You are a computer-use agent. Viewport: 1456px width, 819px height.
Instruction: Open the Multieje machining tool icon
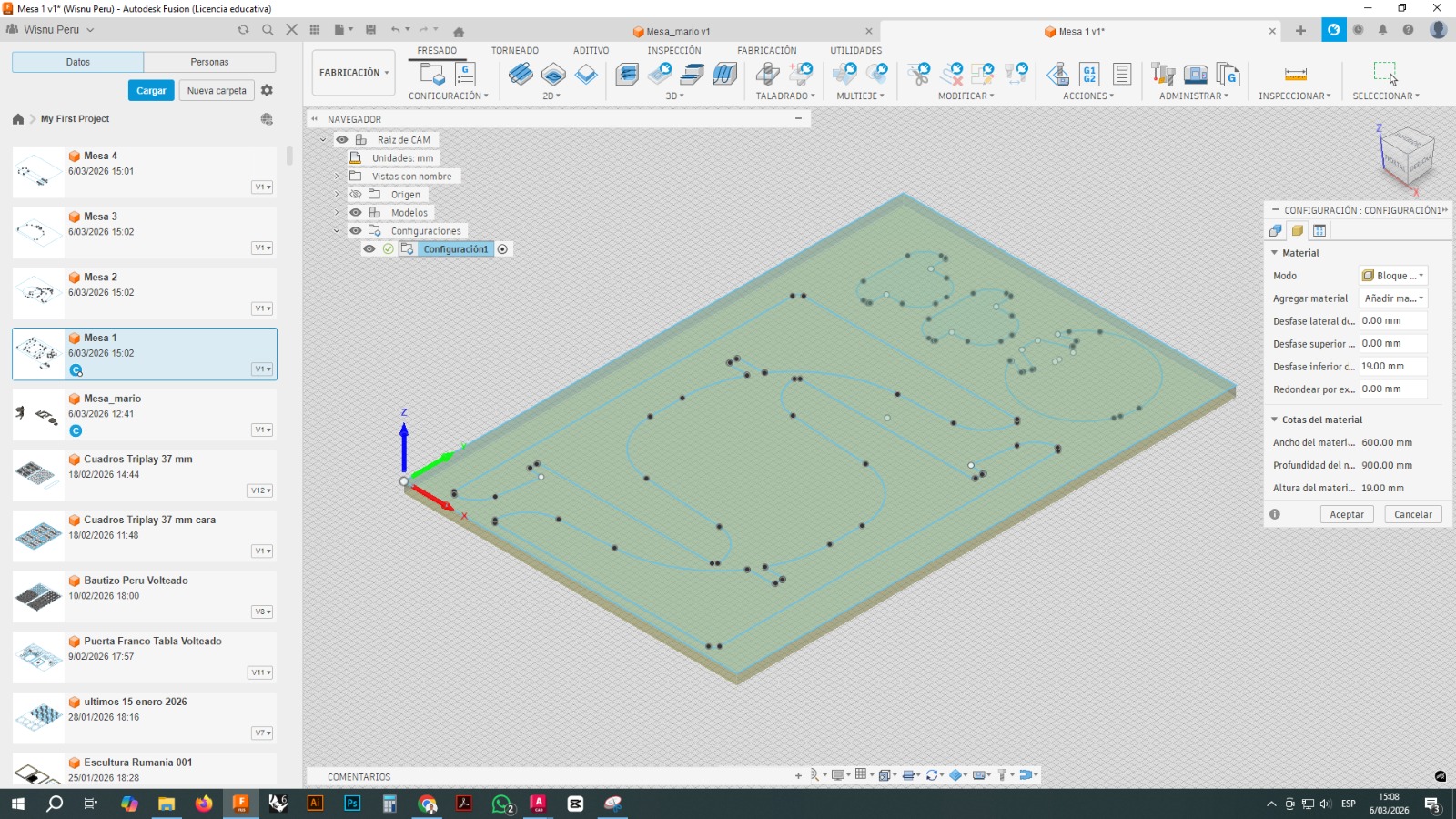pyautogui.click(x=843, y=75)
